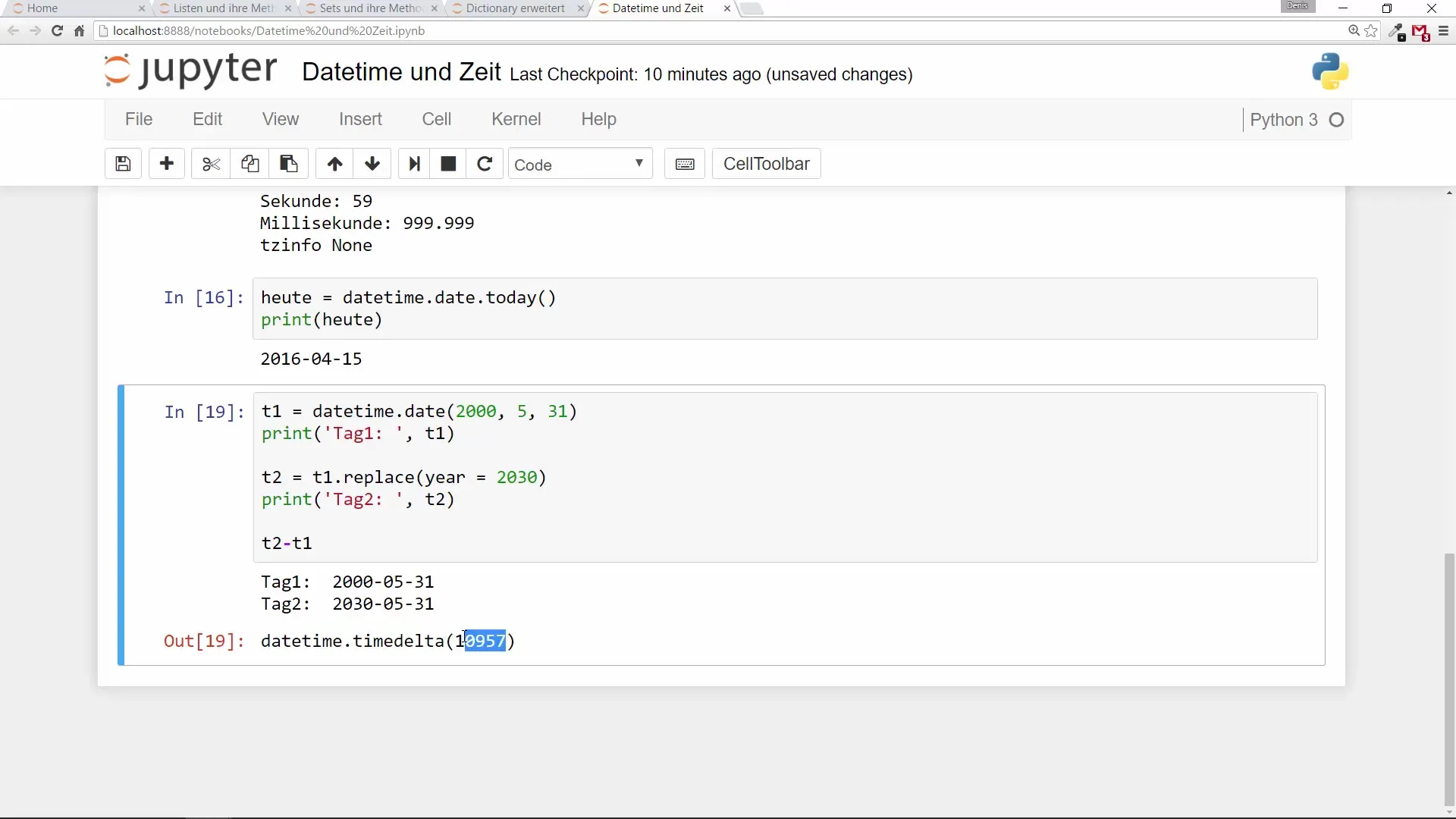Open a new browser tab
1456x819 pixels.
[x=752, y=8]
